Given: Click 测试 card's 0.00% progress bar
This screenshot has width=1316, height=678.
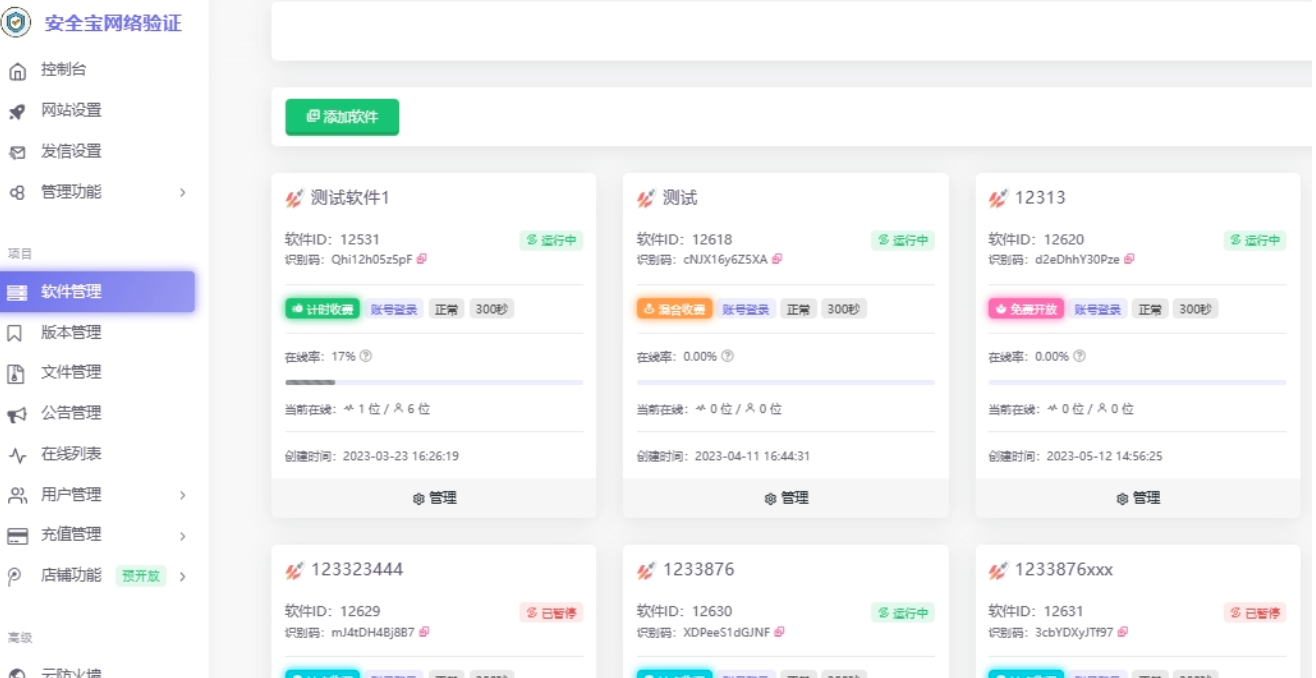Looking at the screenshot, I should pos(786,382).
